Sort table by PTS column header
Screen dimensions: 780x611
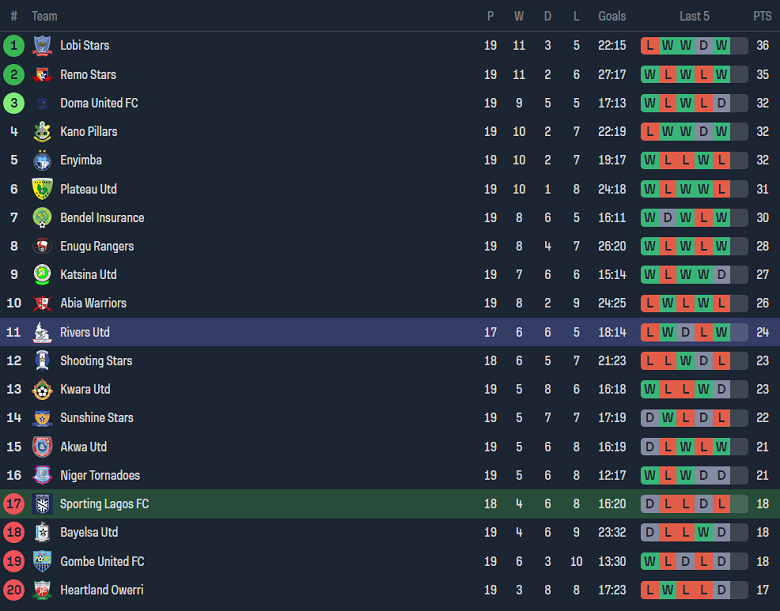762,16
